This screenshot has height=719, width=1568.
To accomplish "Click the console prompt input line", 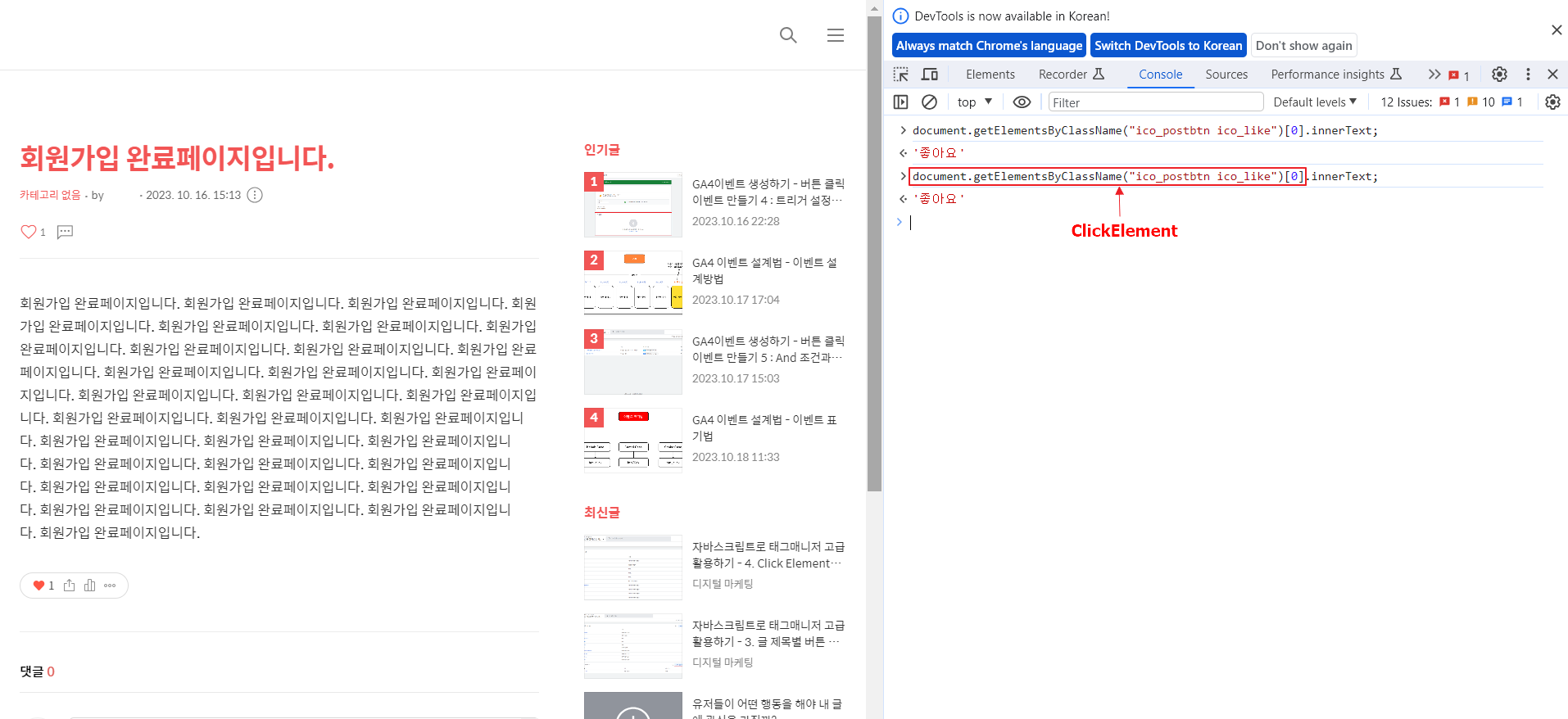I will point(1229,222).
